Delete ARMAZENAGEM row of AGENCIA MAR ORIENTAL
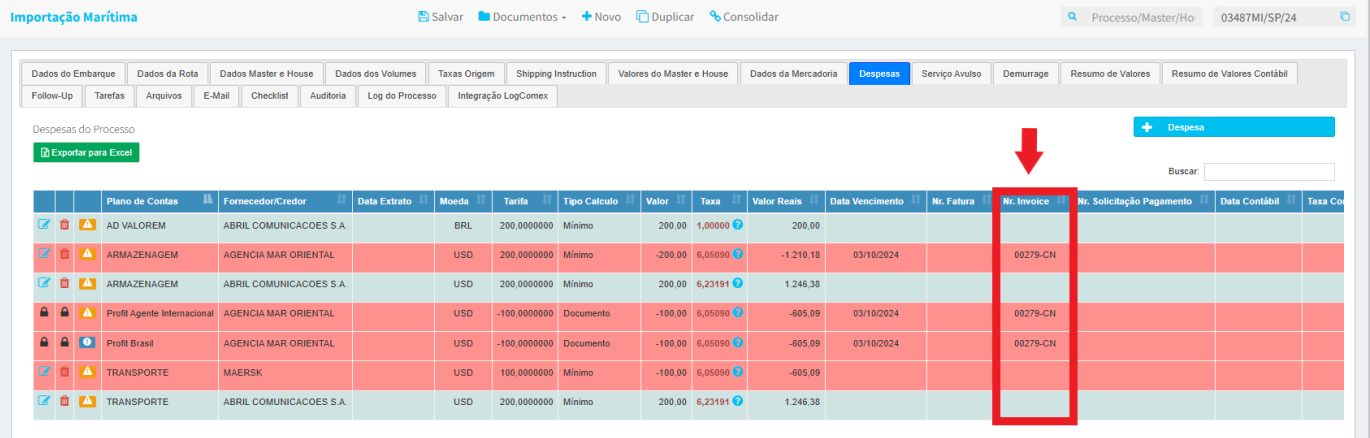Image resolution: width=1370 pixels, height=438 pixels. (65, 254)
